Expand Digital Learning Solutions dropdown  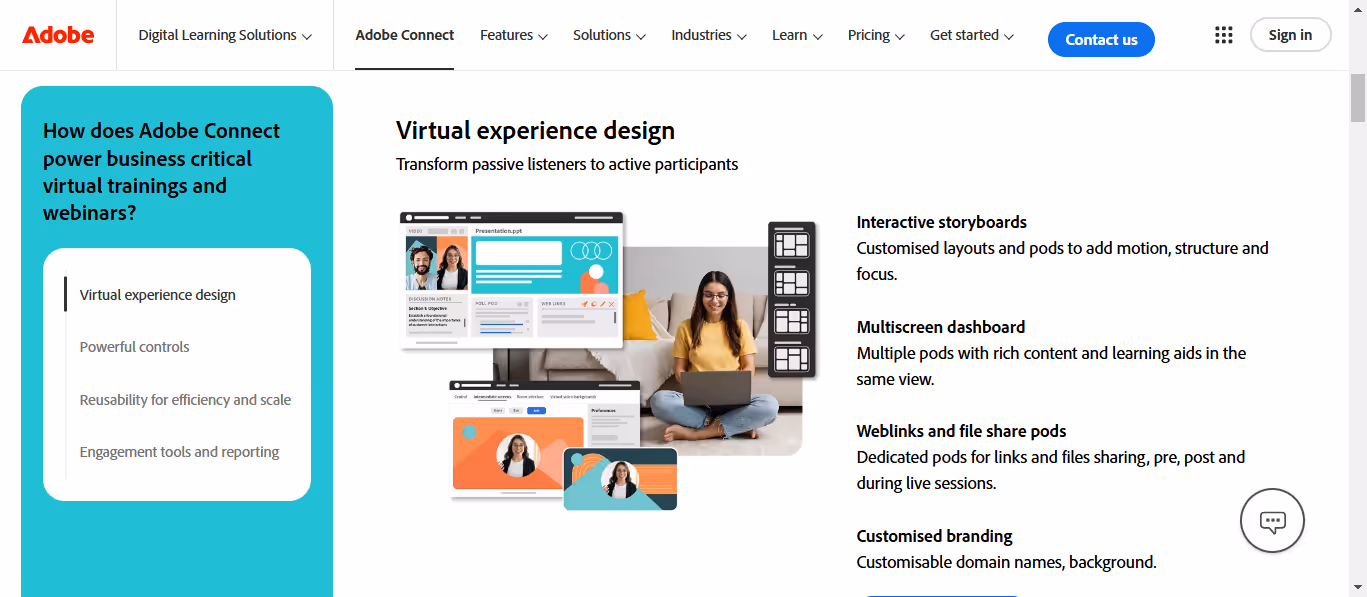click(225, 35)
